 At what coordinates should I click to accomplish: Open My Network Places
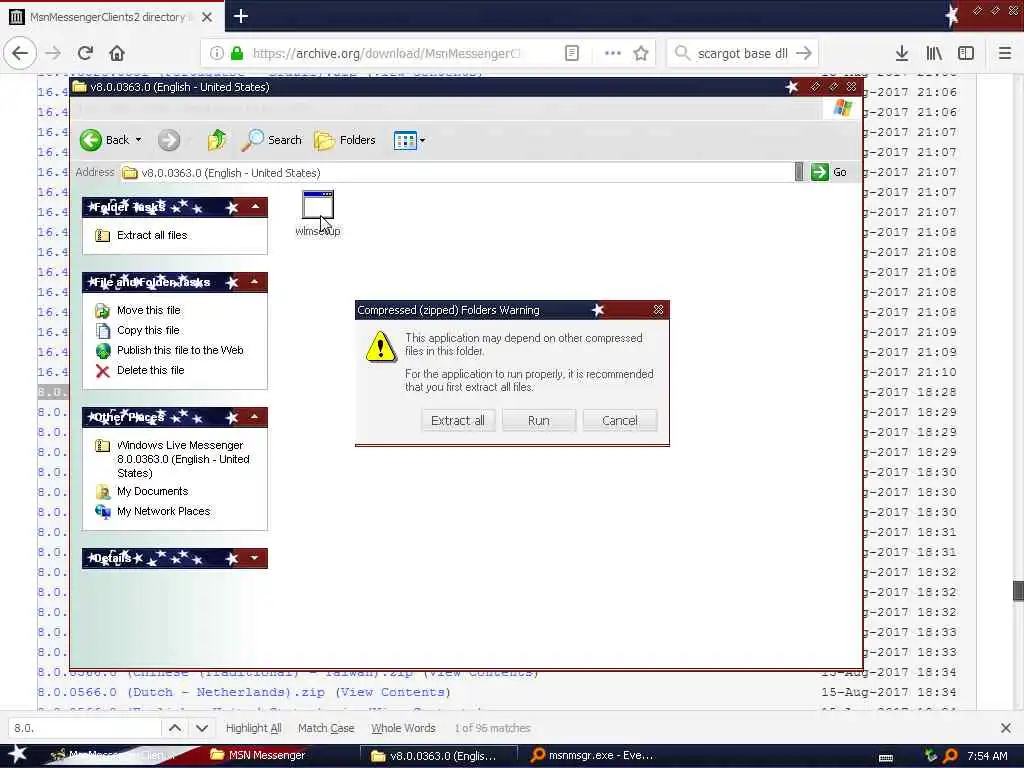click(163, 511)
